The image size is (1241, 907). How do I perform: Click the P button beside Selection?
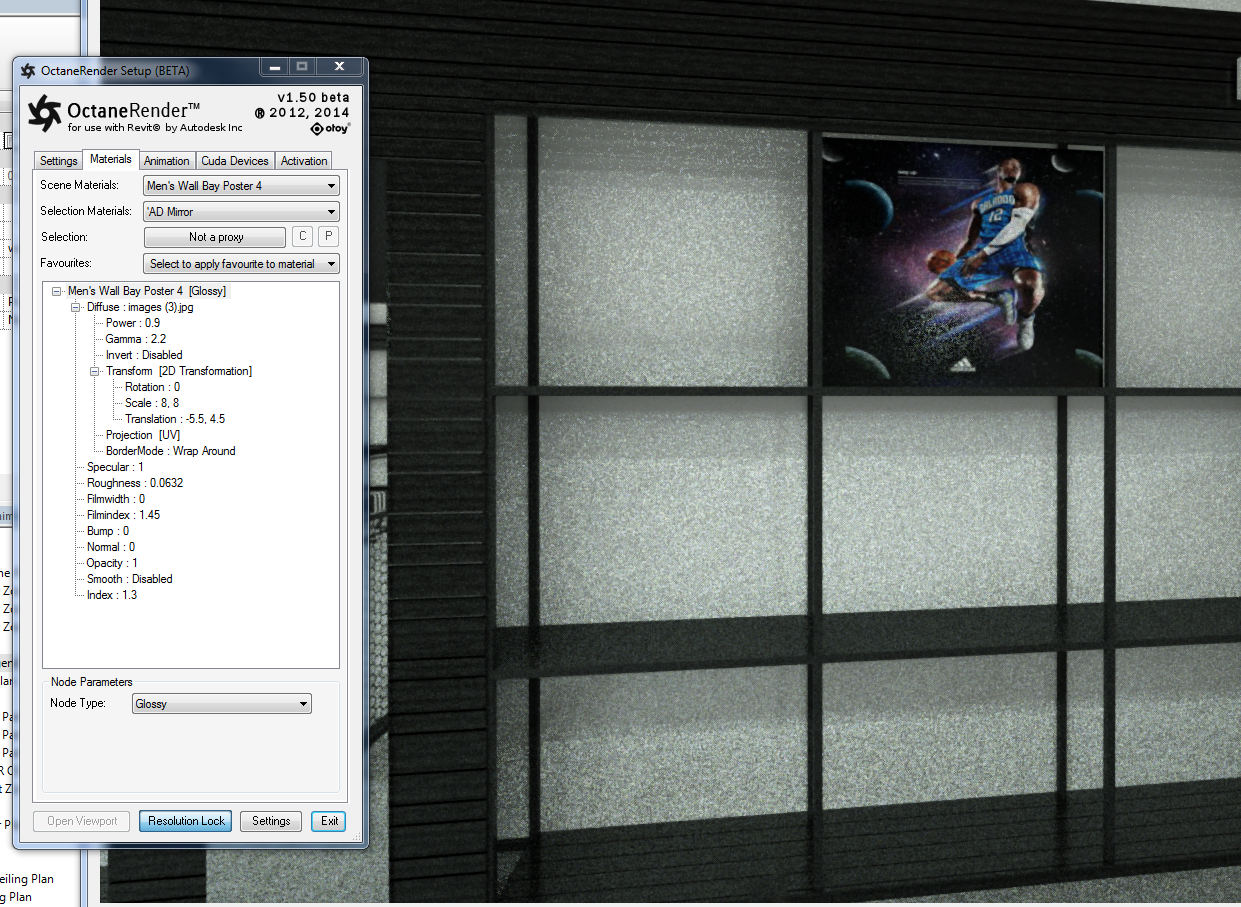click(328, 237)
